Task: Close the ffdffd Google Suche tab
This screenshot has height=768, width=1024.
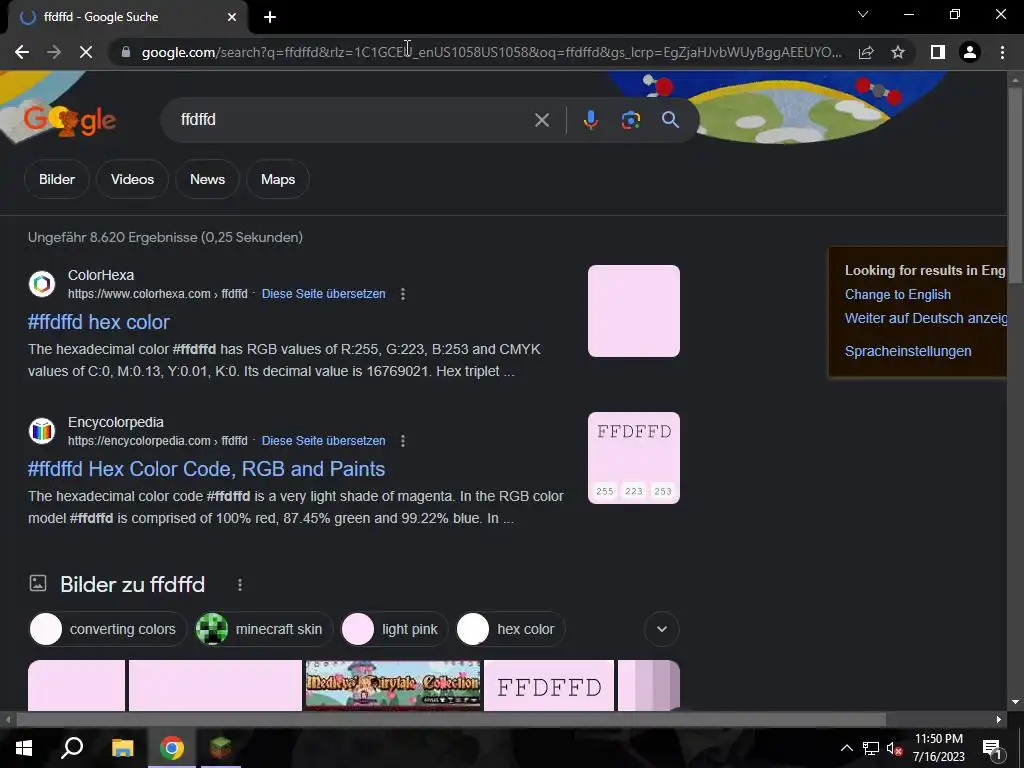Action: point(232,17)
